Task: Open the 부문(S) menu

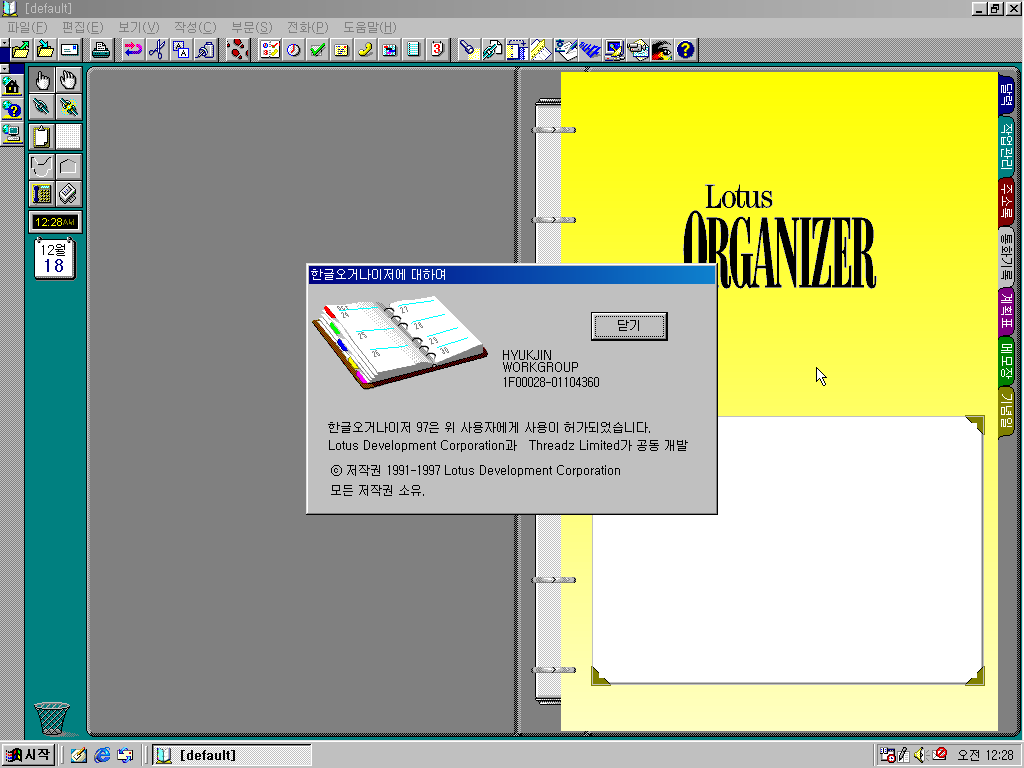Action: click(x=251, y=27)
